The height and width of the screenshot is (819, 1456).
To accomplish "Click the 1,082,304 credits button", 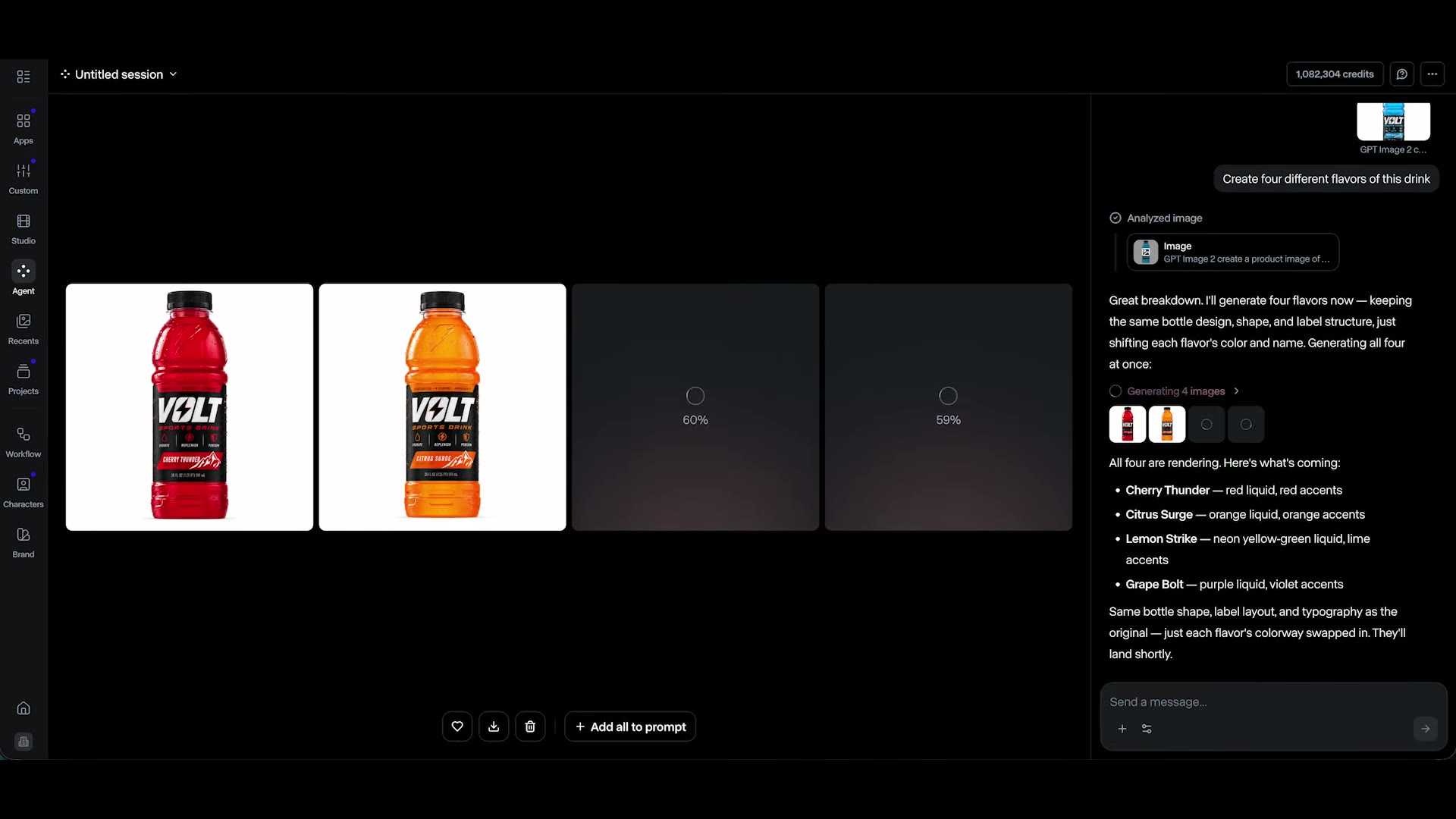I will [x=1335, y=74].
